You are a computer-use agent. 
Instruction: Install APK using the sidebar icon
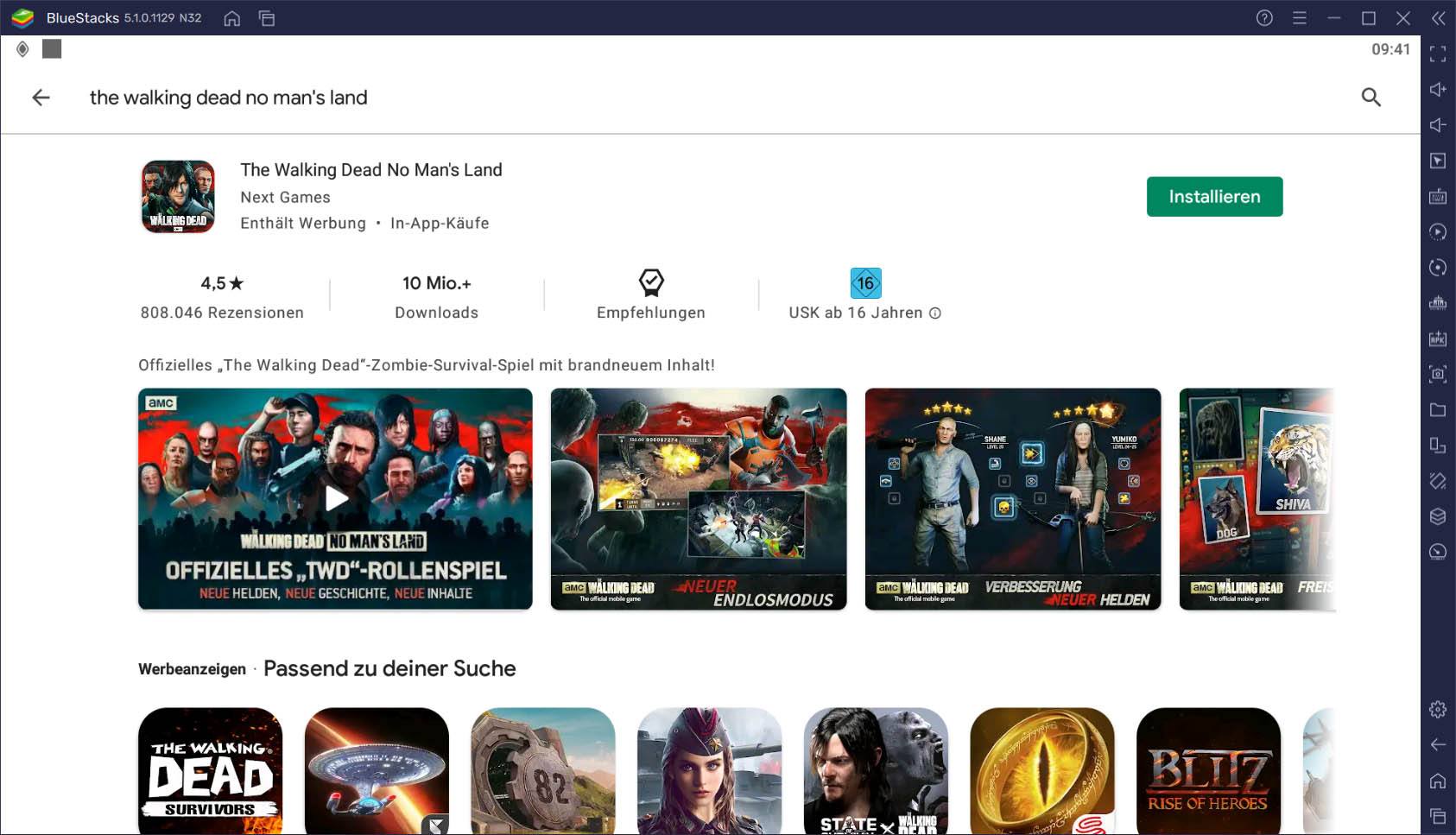pos(1438,338)
